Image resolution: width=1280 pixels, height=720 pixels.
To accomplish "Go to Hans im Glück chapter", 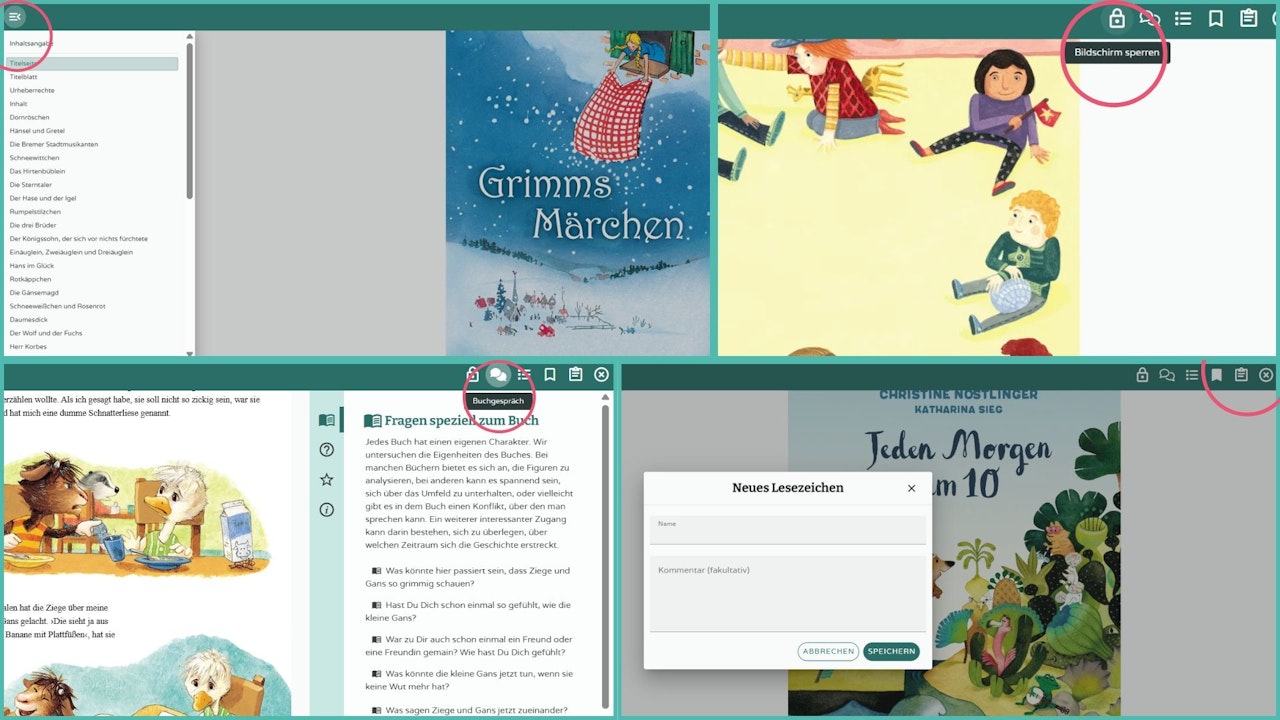I will 32,266.
